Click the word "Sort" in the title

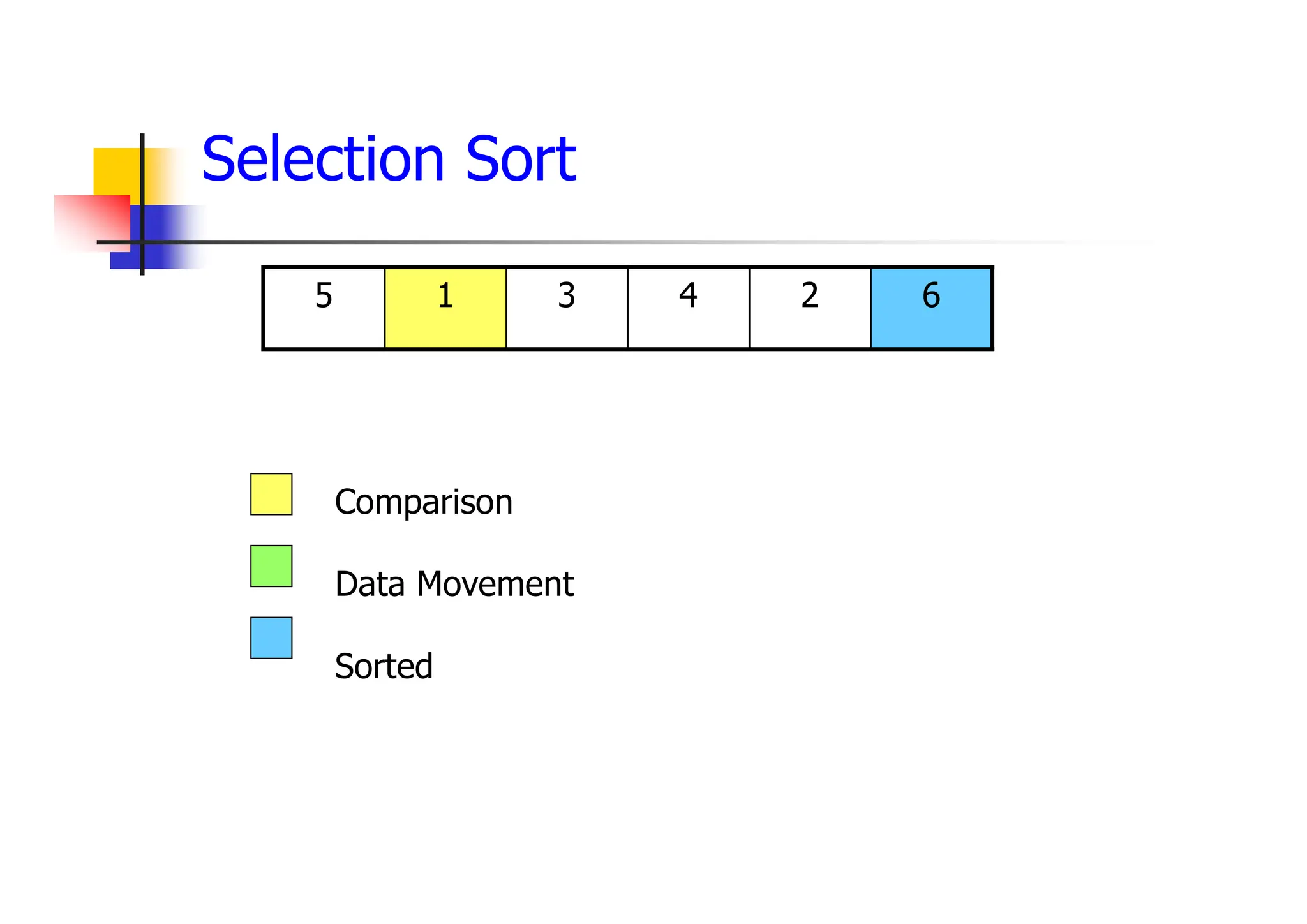click(x=521, y=159)
